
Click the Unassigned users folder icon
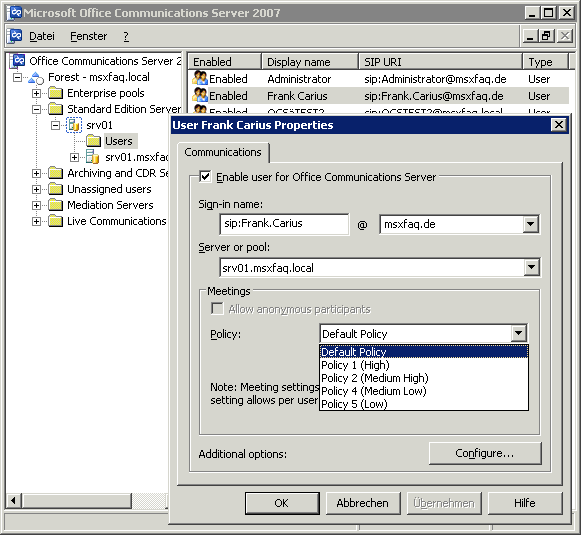[x=56, y=189]
